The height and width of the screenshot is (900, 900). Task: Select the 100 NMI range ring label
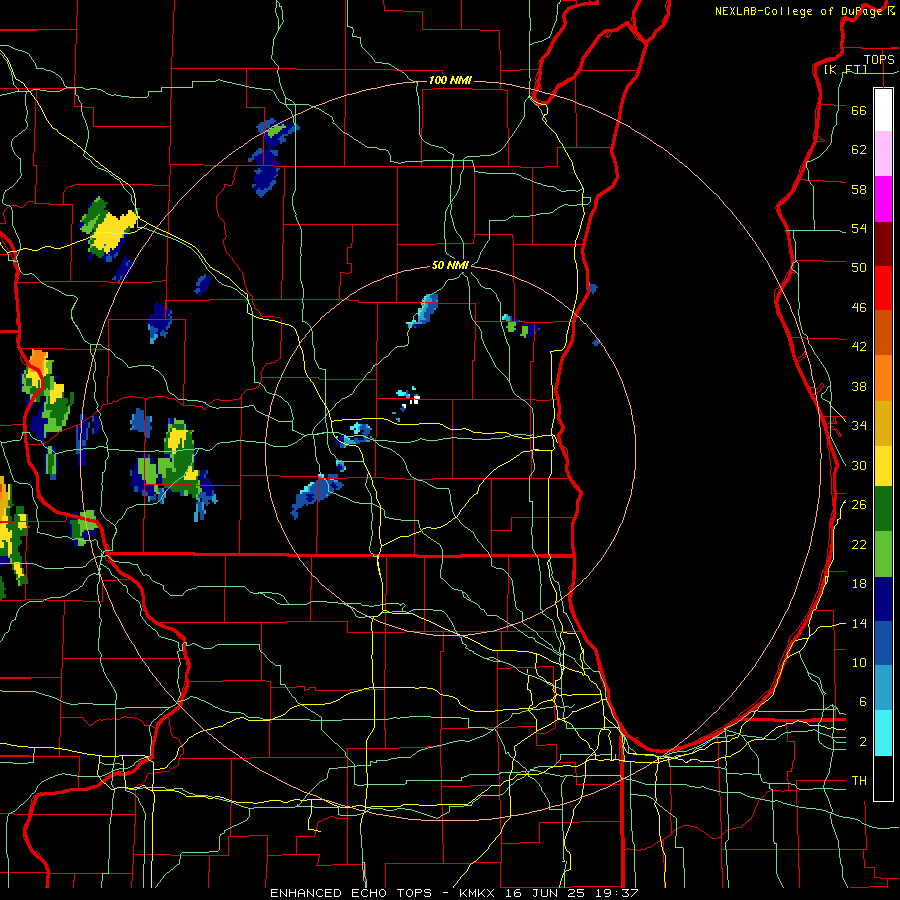click(x=450, y=80)
